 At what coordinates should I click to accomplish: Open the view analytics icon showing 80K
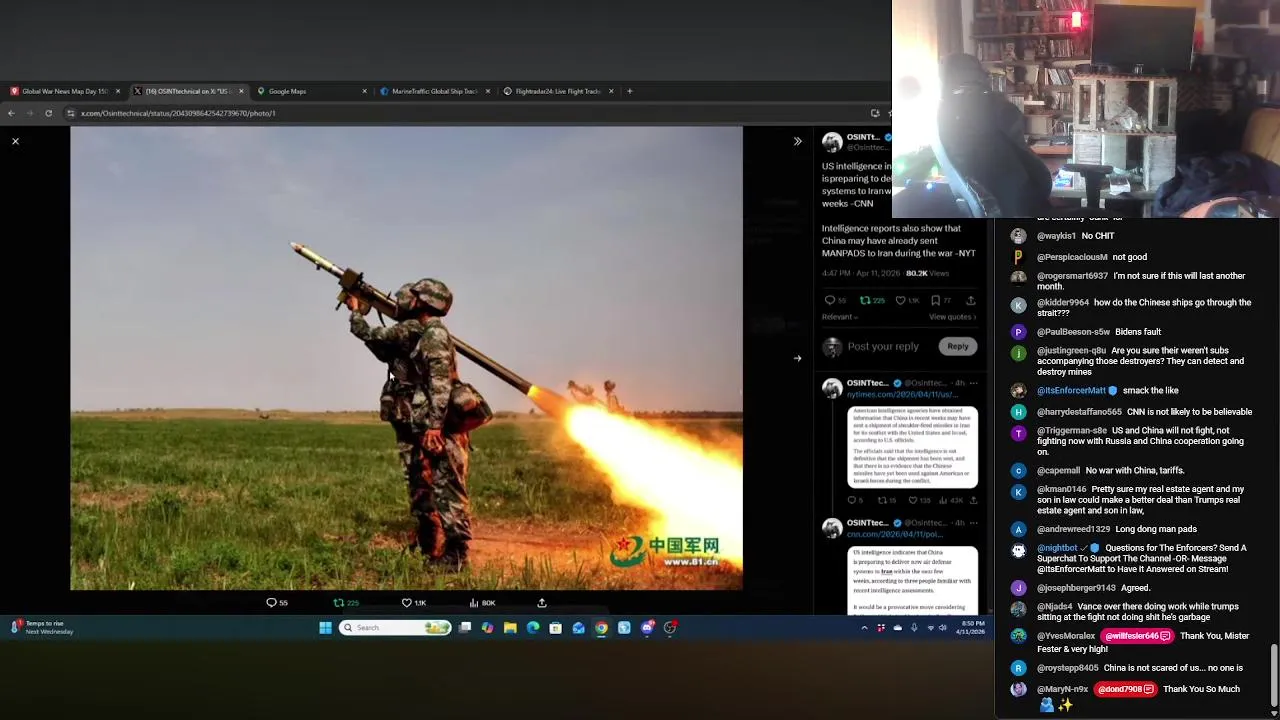pos(474,603)
